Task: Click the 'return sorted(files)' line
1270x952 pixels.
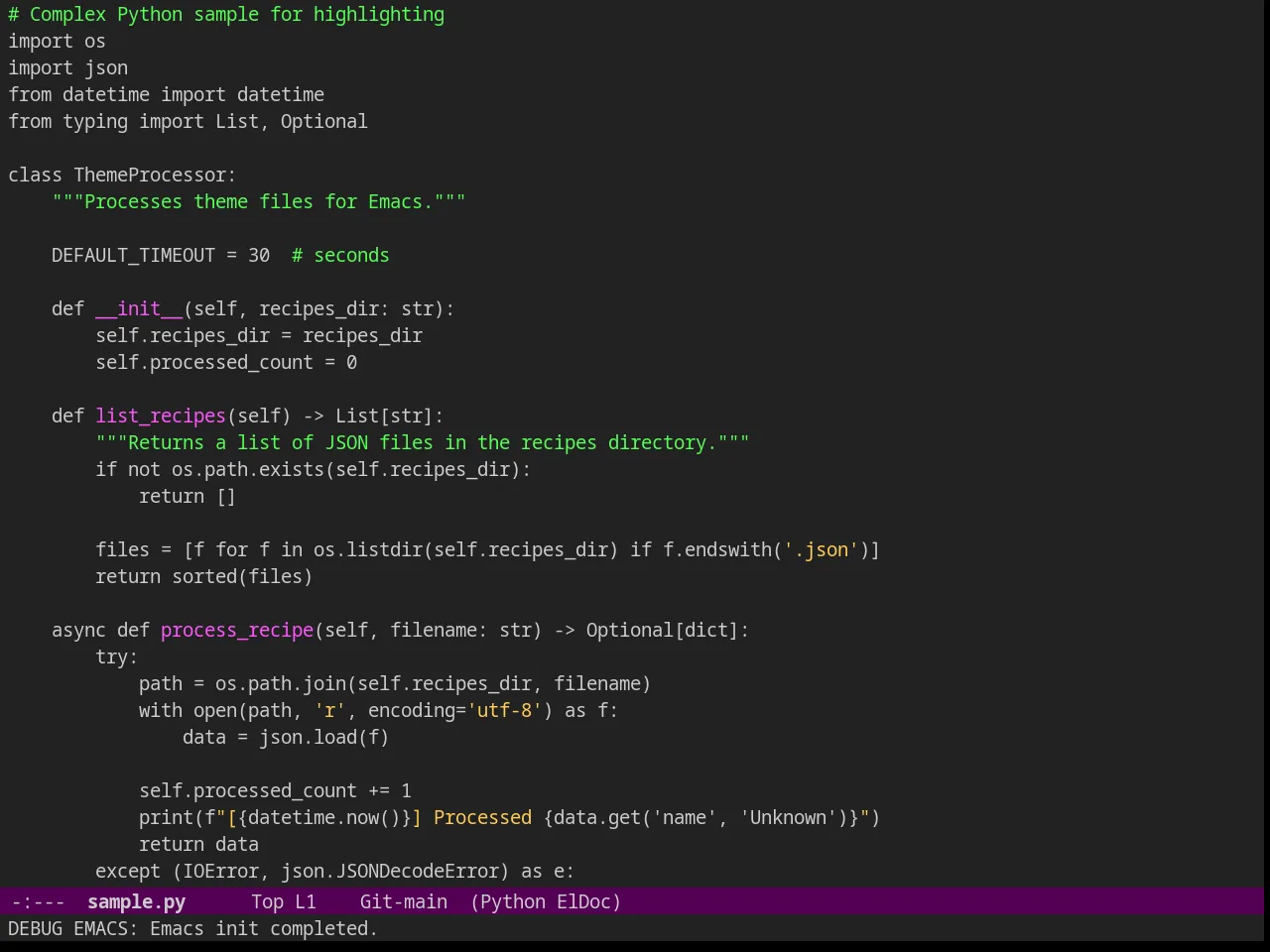Action: [204, 576]
